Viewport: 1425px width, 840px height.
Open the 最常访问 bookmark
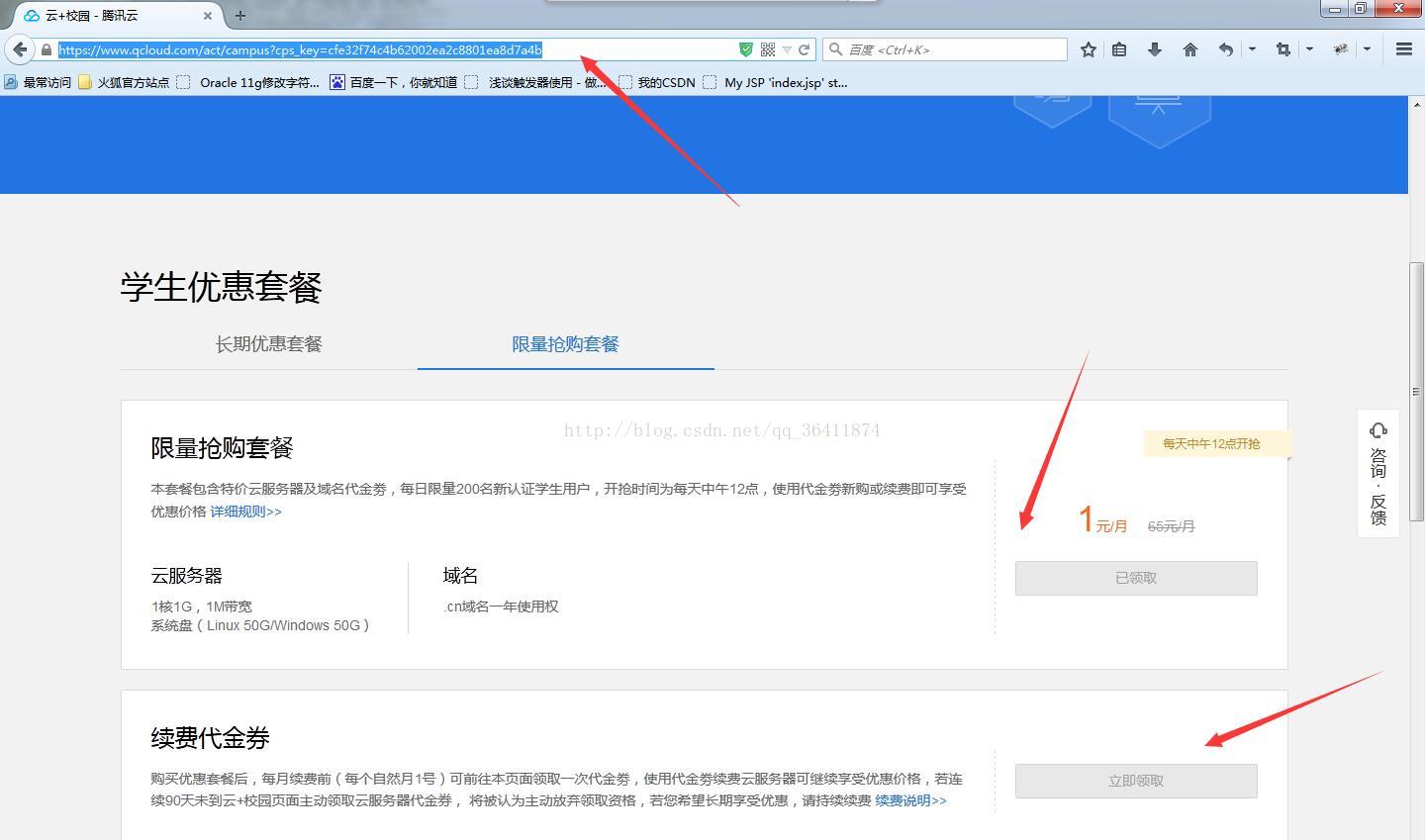pos(39,83)
